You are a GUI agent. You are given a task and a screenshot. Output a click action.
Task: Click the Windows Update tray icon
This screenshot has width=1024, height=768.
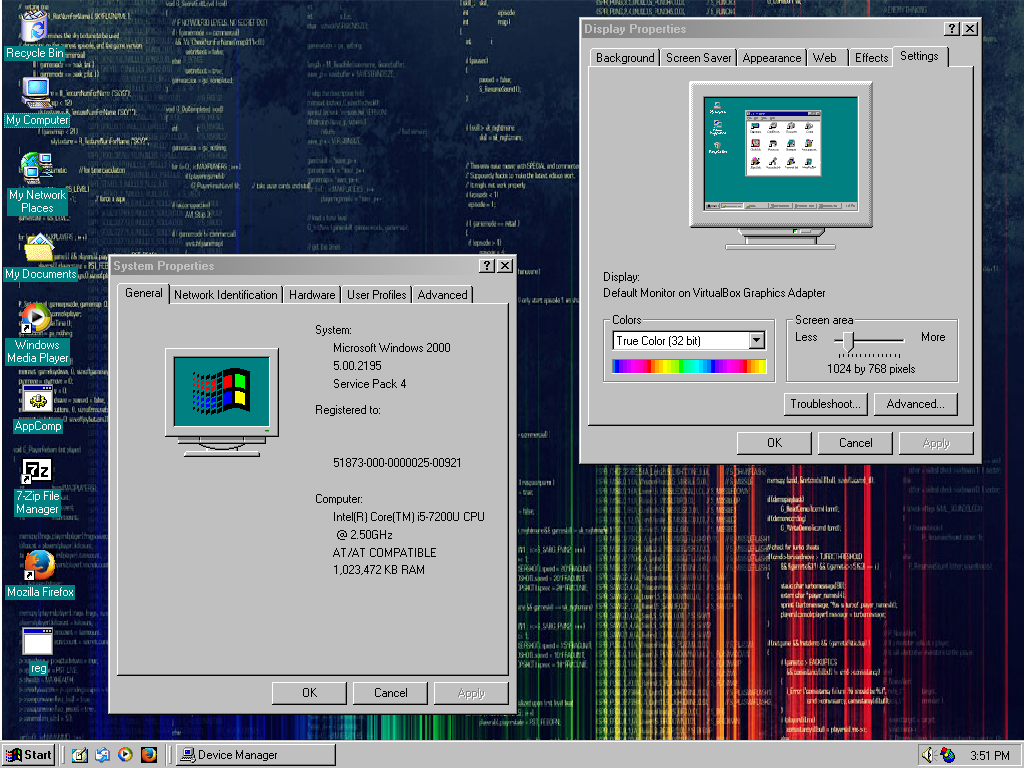(x=947, y=755)
